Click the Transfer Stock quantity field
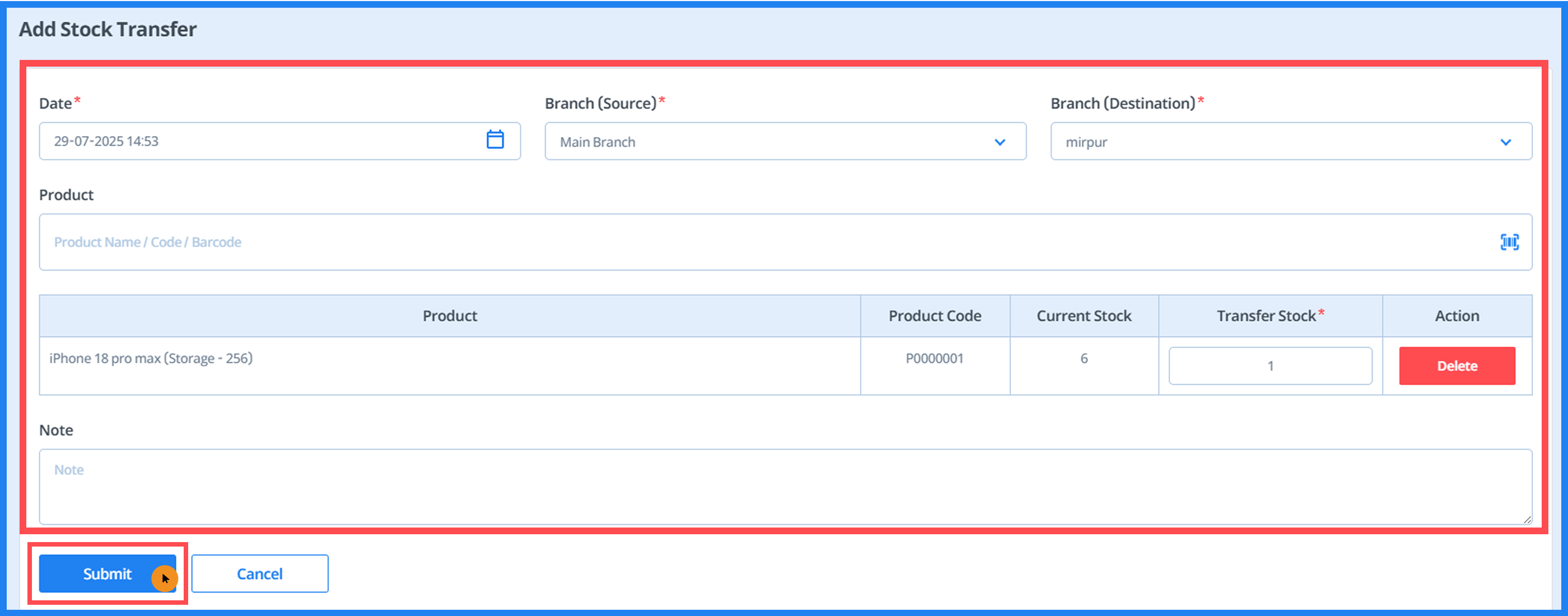Screen dimensions: 1568x616 click(x=1270, y=366)
